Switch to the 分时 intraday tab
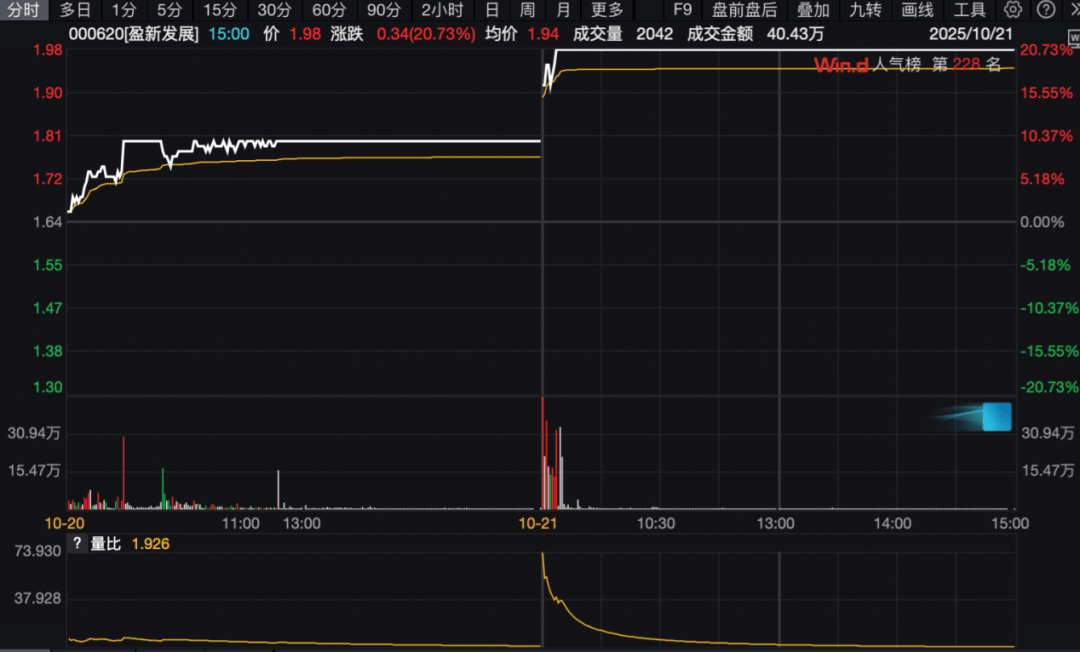 (22, 10)
